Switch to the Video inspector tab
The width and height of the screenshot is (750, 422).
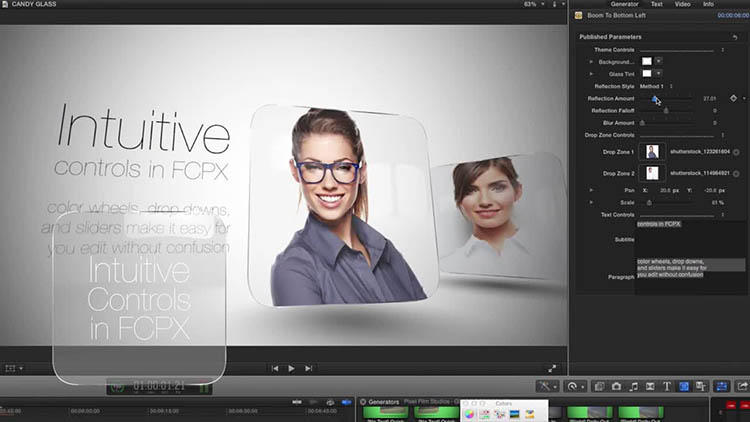(x=682, y=4)
